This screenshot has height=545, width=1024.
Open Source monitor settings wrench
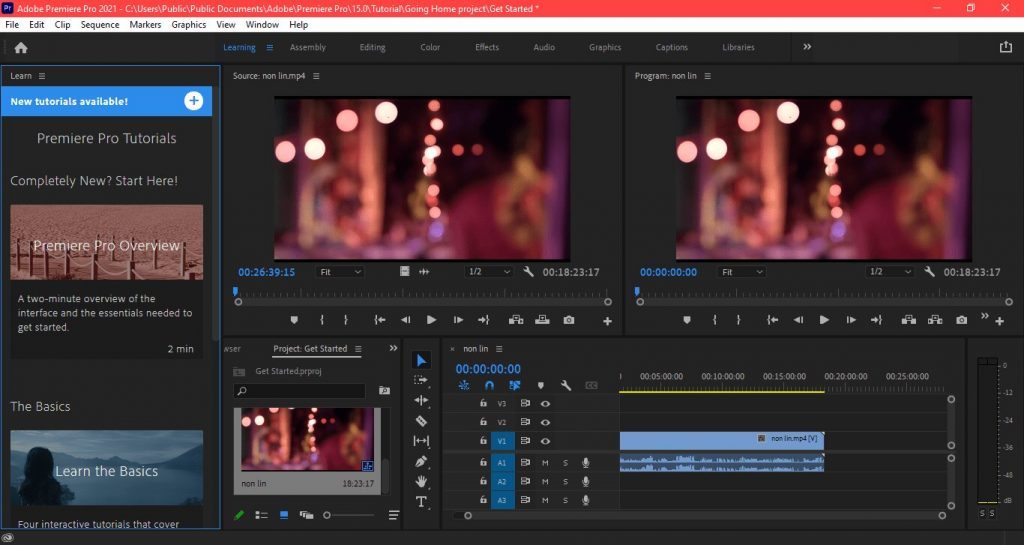click(x=528, y=272)
